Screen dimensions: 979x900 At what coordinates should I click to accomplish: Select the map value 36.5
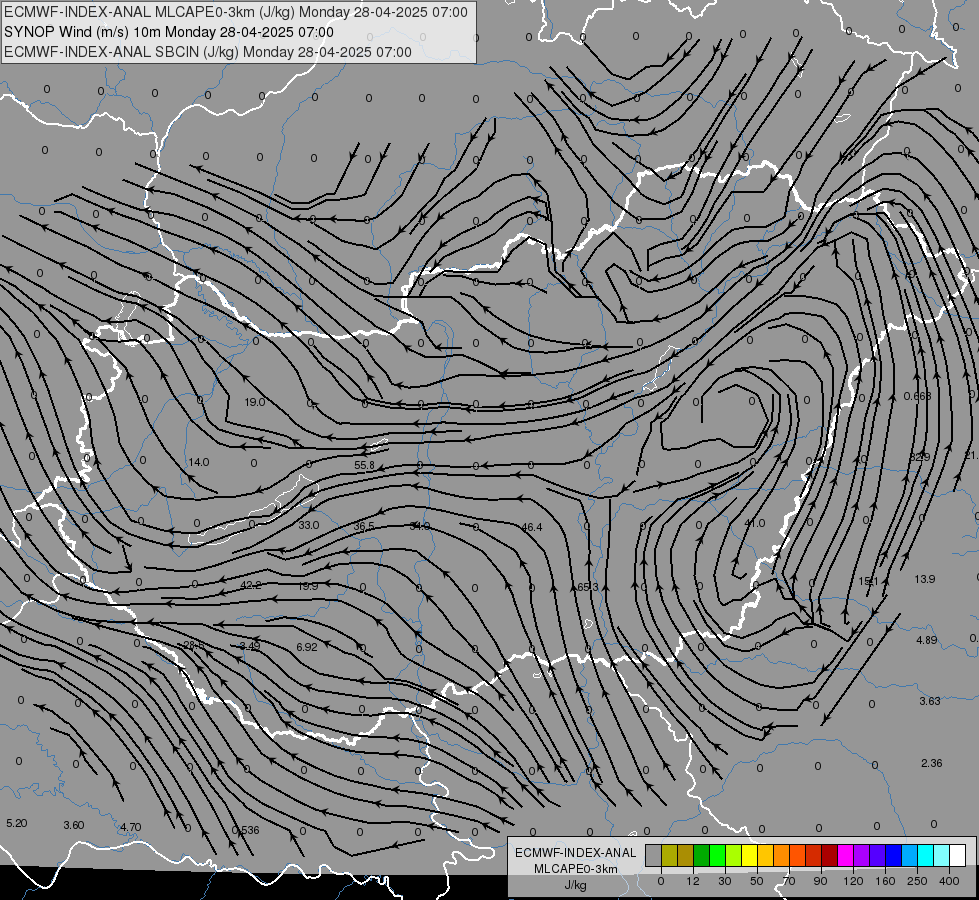point(364,527)
